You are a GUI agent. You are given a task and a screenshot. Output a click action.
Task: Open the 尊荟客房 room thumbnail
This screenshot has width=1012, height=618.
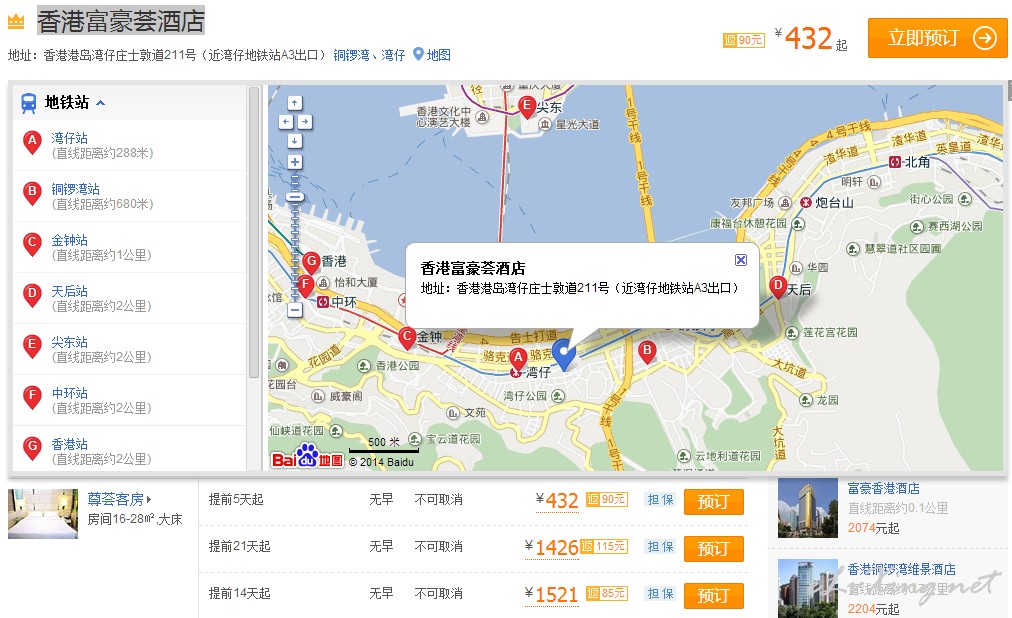[x=43, y=513]
